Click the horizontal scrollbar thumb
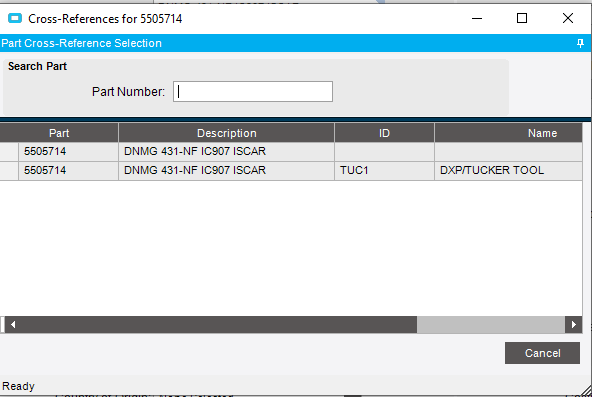Screen dimensions: 592x397 219,325
